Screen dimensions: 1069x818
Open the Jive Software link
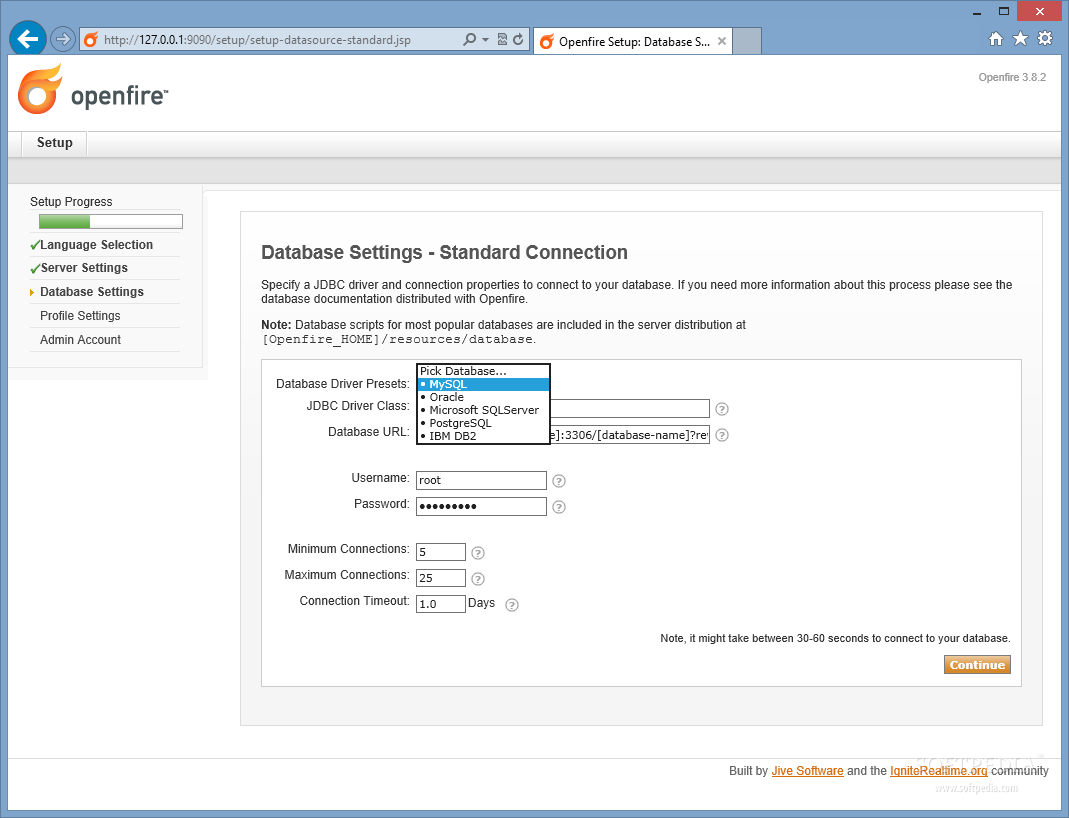tap(807, 771)
